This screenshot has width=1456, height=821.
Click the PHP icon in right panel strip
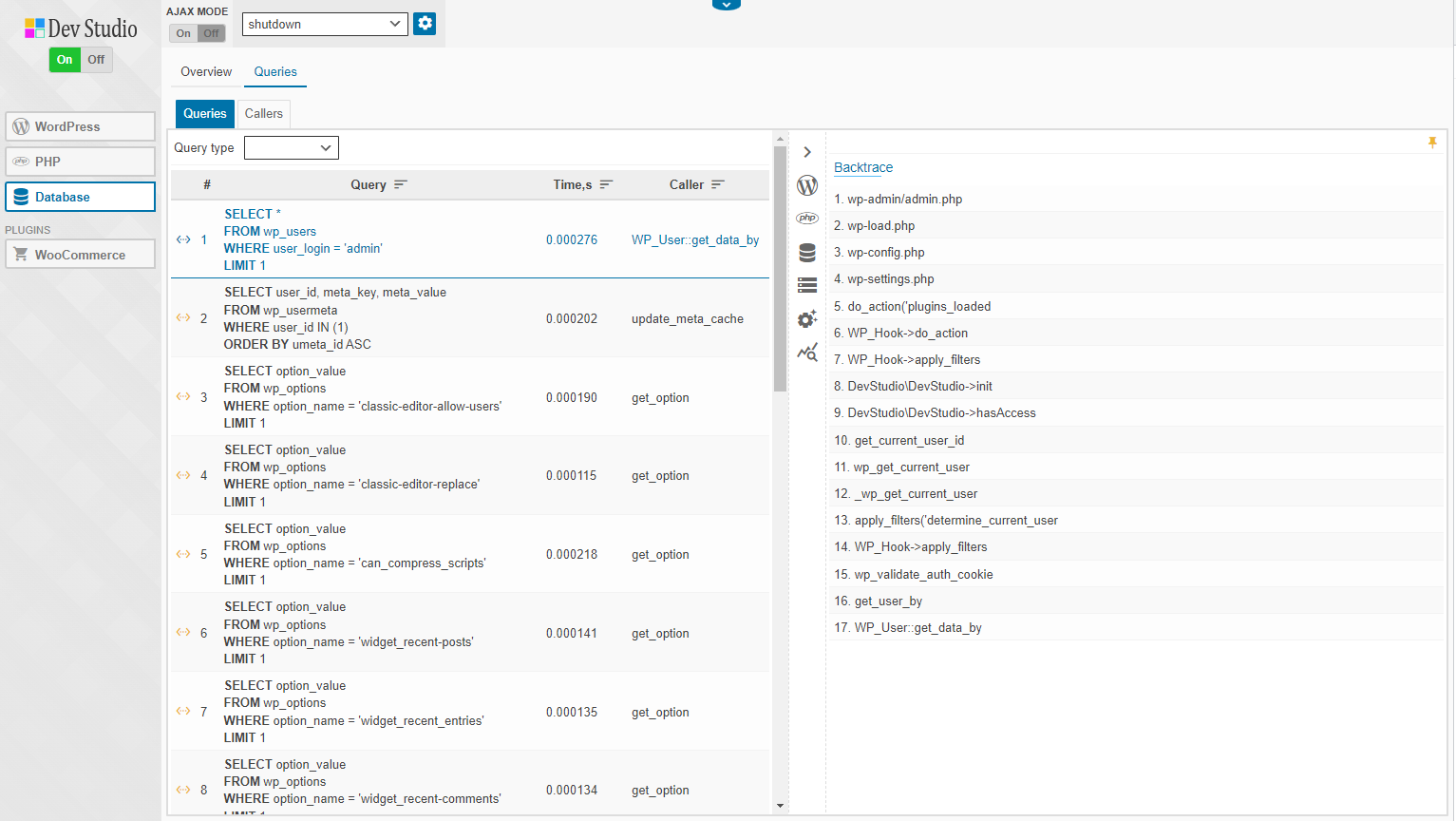coord(807,219)
